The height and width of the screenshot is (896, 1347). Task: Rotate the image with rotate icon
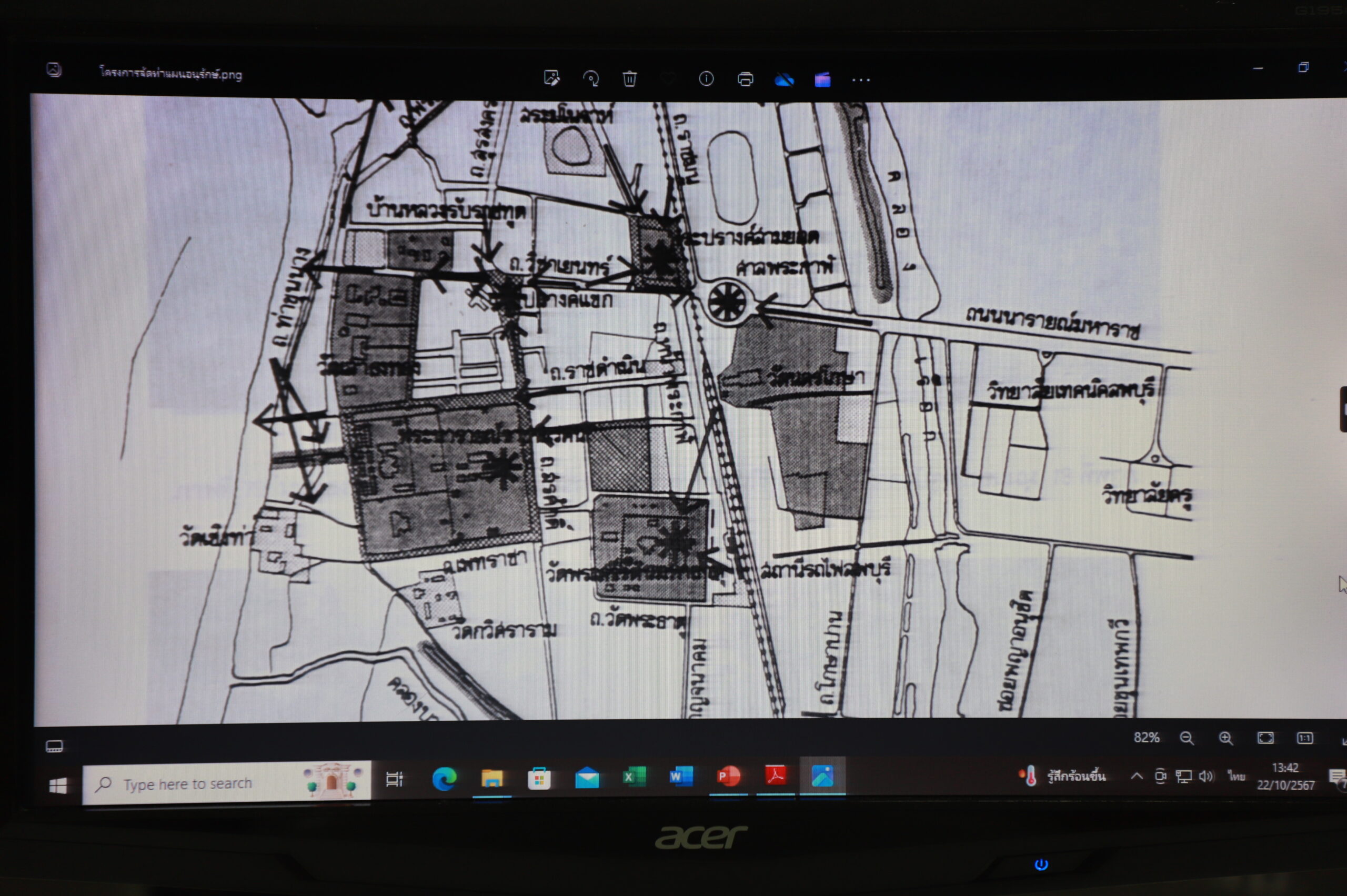tap(591, 78)
